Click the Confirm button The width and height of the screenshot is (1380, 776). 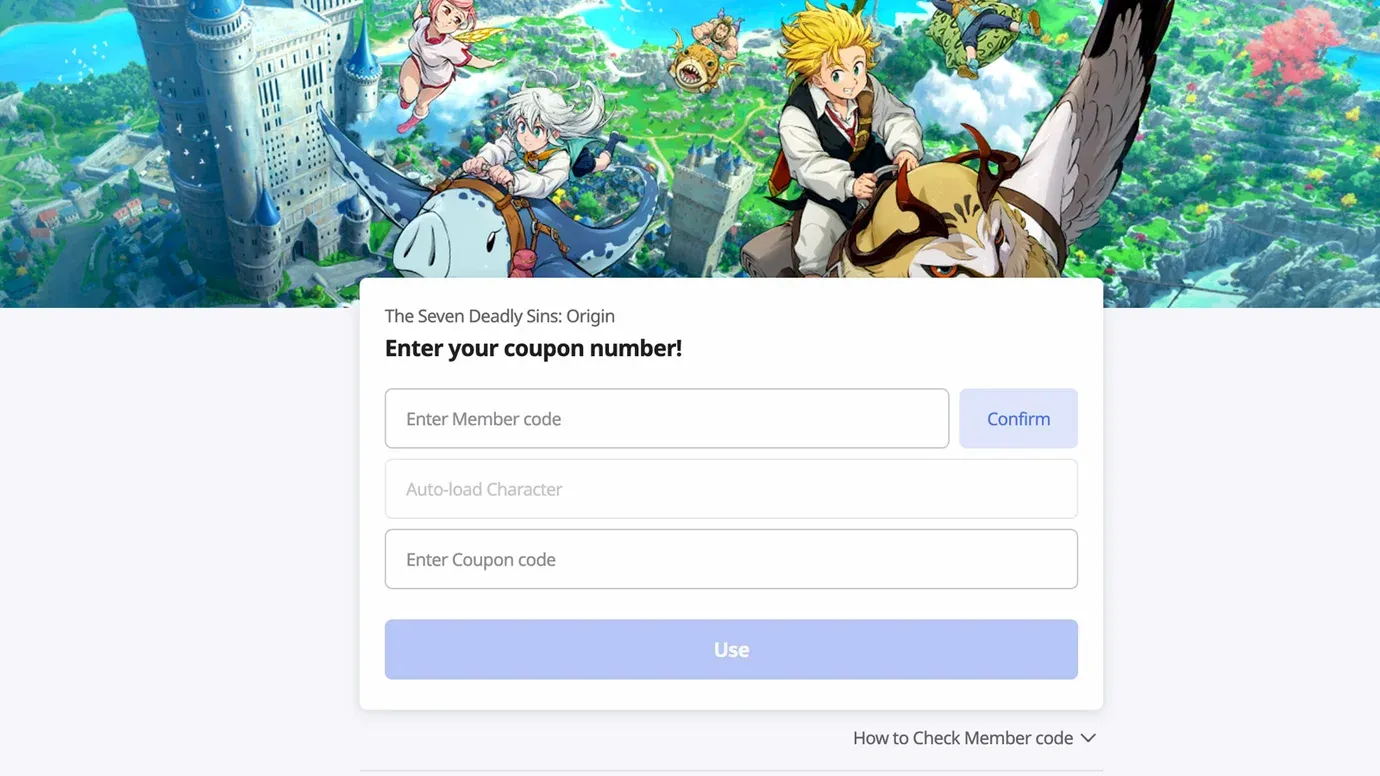(1018, 418)
